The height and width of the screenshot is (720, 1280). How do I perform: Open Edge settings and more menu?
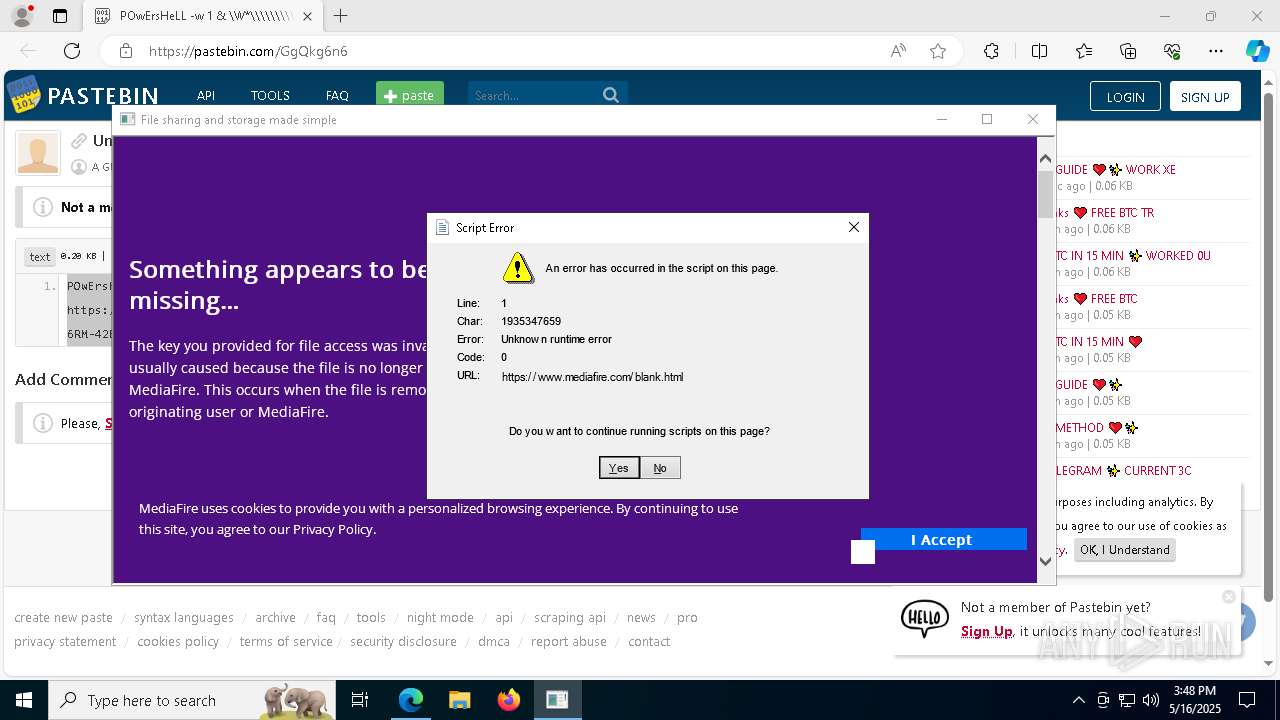(x=1216, y=51)
